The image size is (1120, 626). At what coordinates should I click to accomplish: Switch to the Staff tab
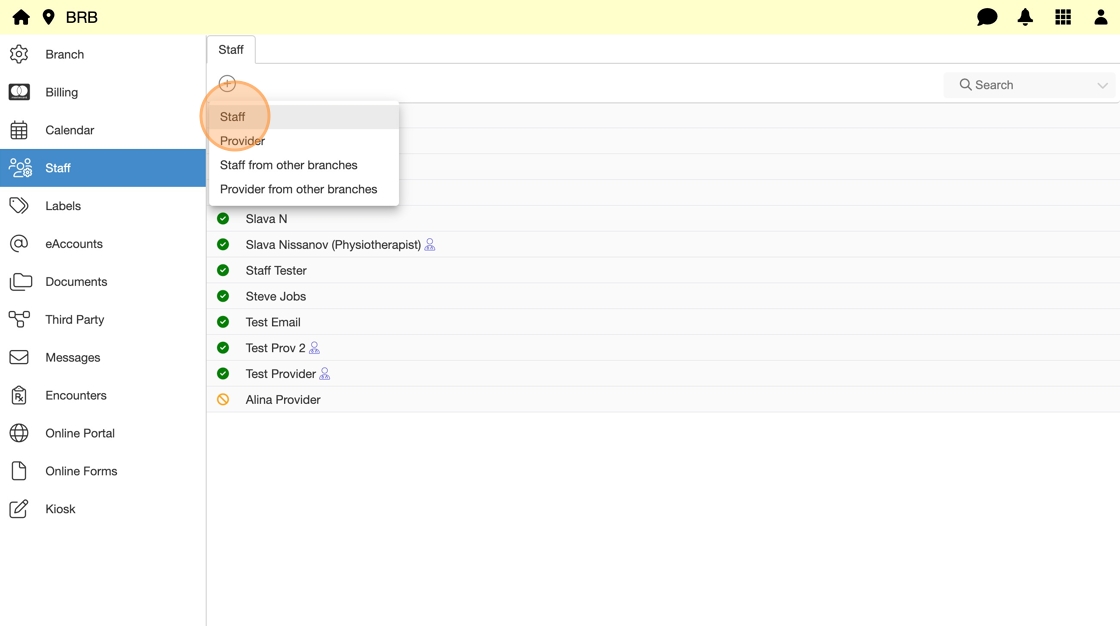[x=231, y=50]
